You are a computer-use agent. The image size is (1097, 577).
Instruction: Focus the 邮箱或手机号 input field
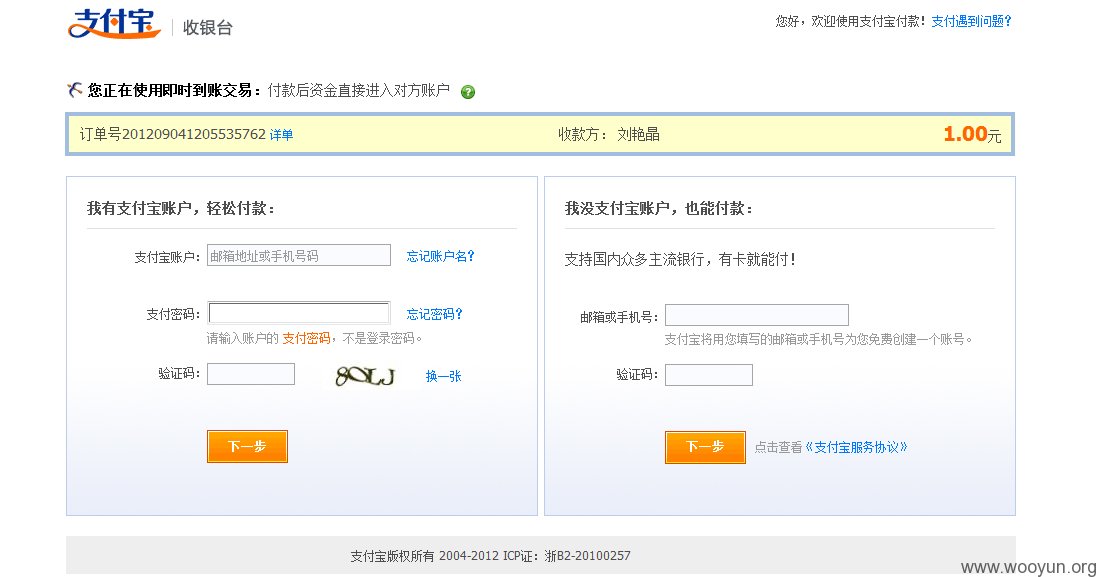coord(757,315)
